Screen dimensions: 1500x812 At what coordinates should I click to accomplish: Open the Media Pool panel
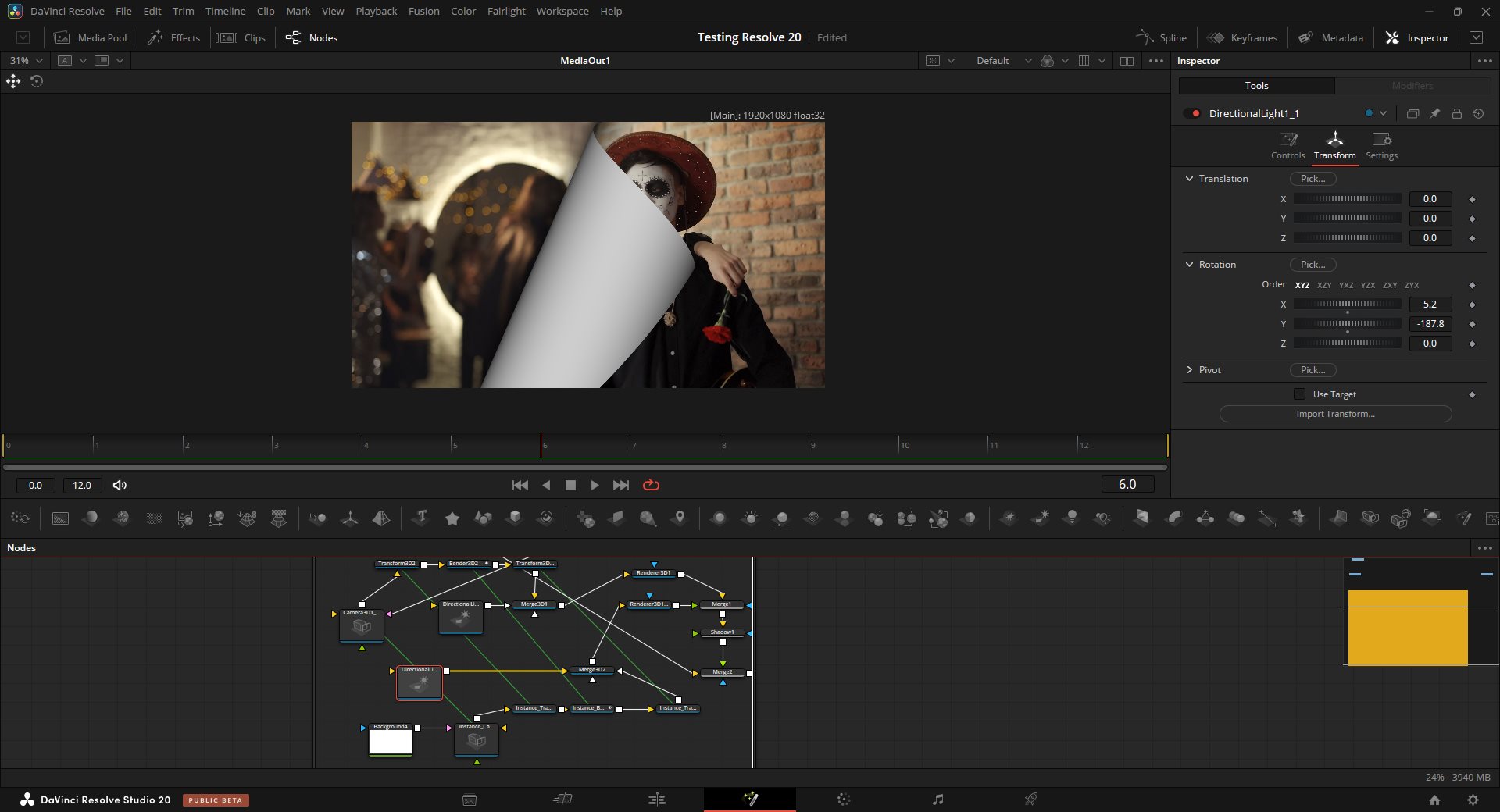pyautogui.click(x=90, y=37)
